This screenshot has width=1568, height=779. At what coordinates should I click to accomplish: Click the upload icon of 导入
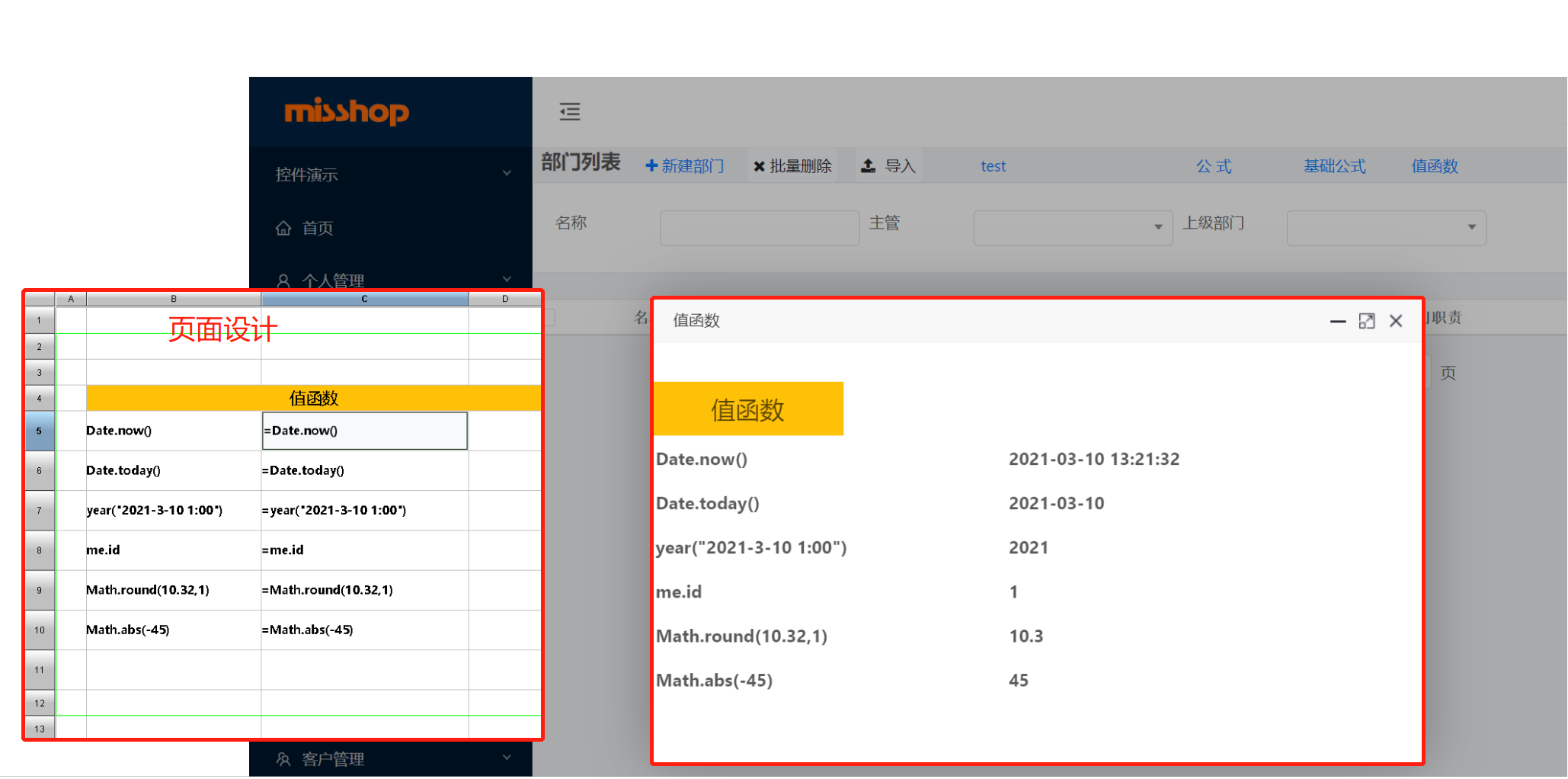coord(868,165)
